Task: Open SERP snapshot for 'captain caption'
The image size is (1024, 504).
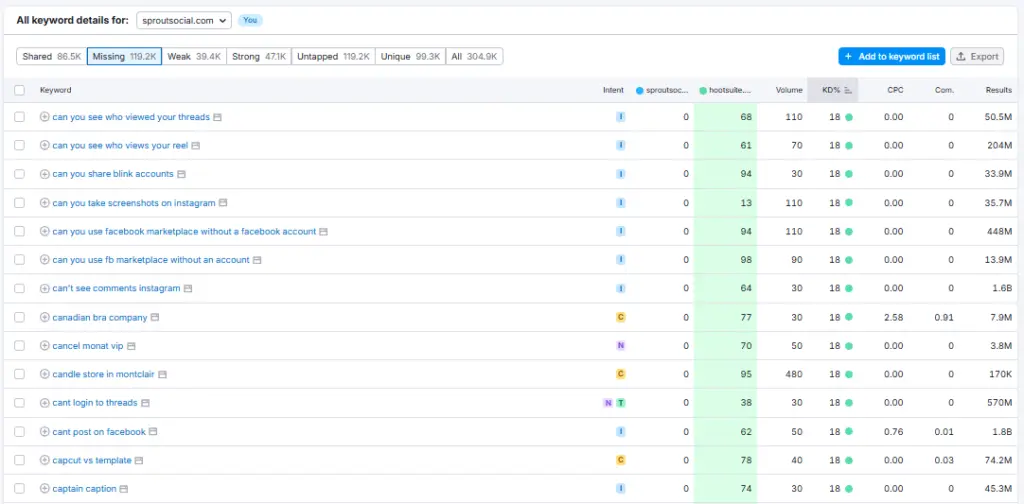Action: [x=124, y=489]
